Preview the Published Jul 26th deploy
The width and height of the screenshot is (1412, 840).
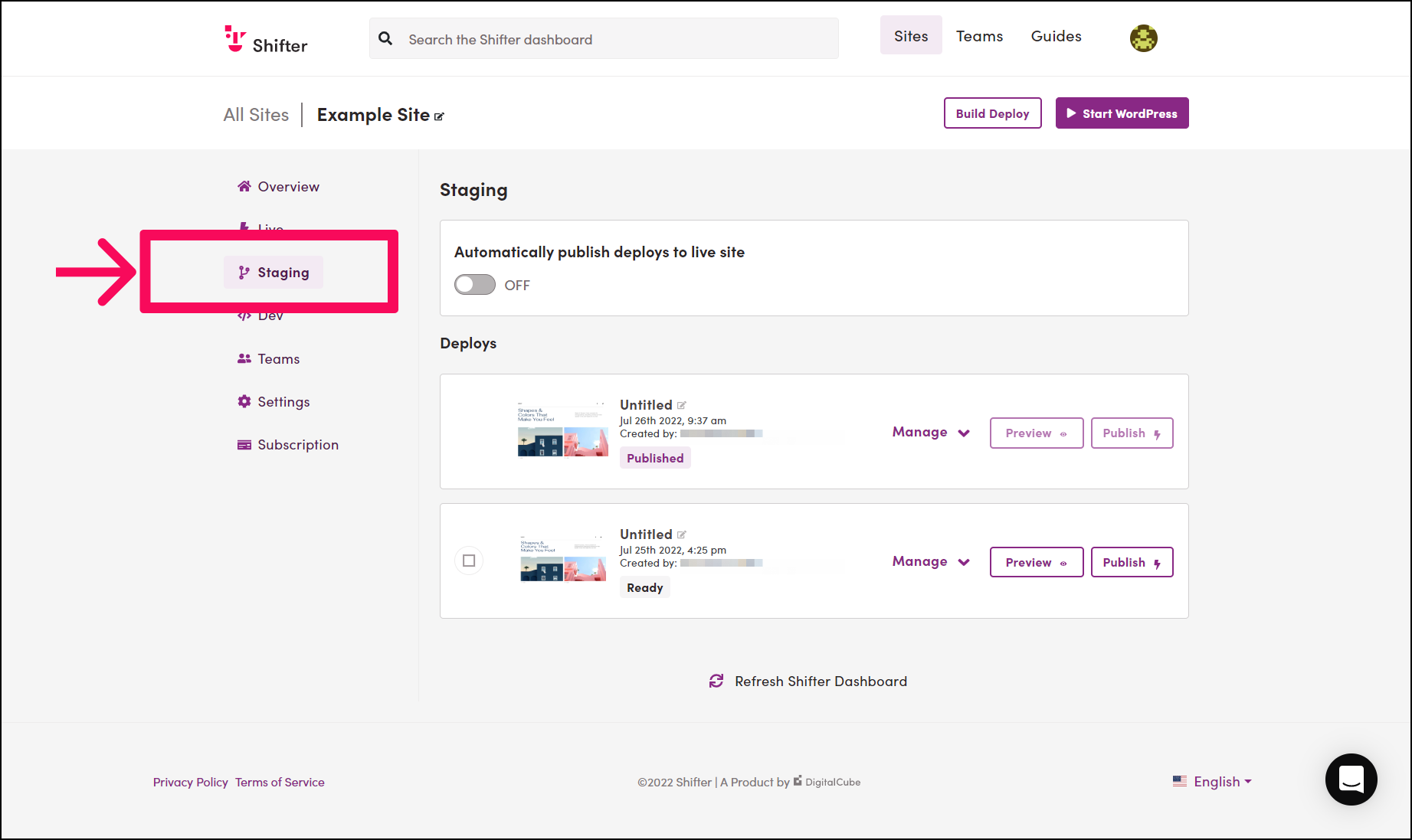pos(1036,433)
